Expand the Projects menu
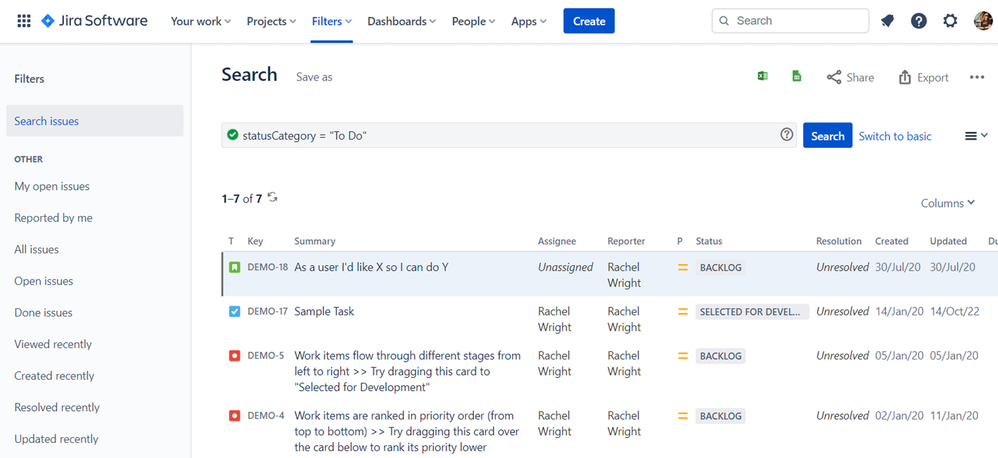The image size is (998, 458). pos(271,21)
